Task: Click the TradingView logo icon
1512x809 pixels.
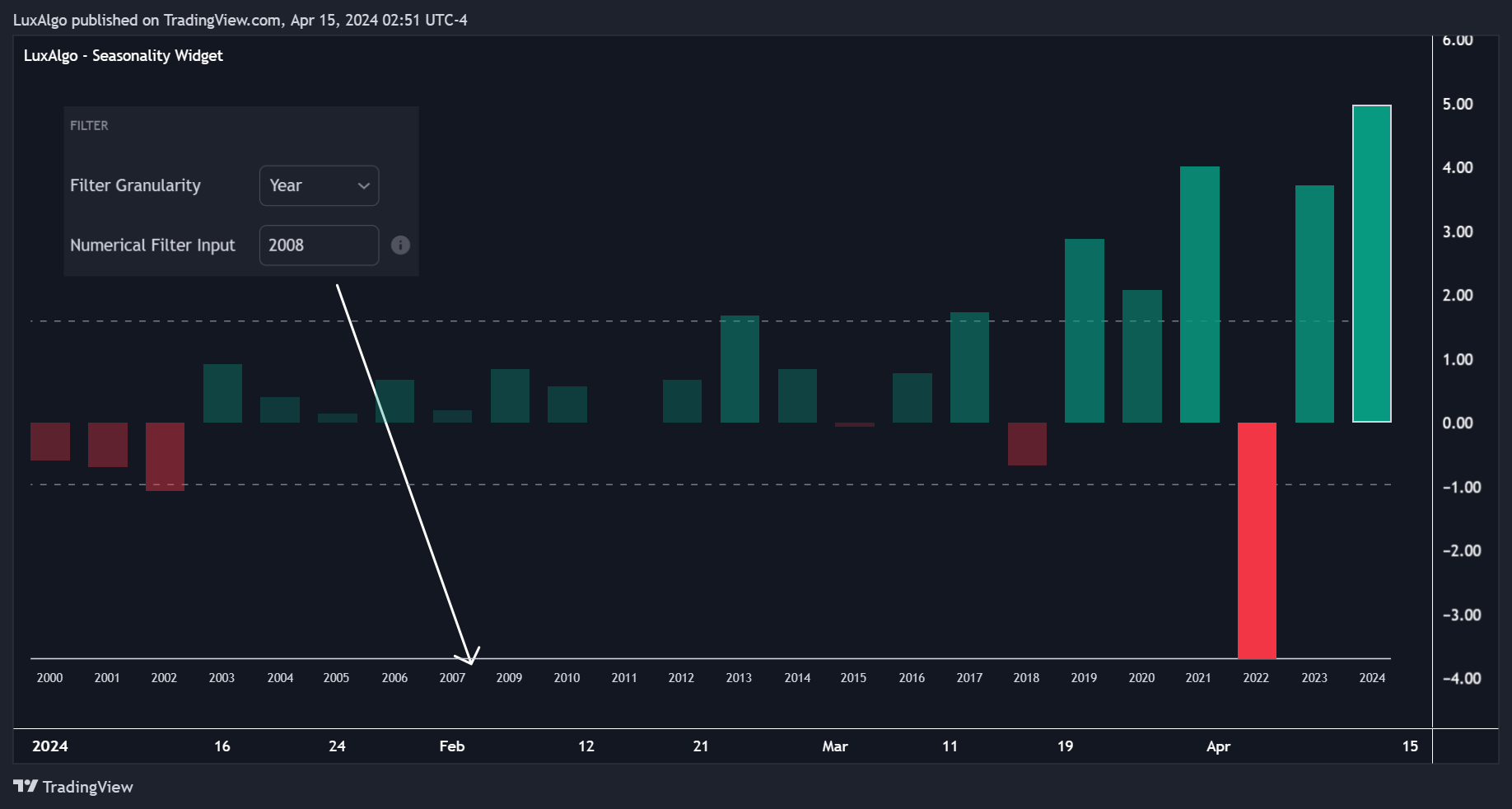Action: click(x=26, y=786)
